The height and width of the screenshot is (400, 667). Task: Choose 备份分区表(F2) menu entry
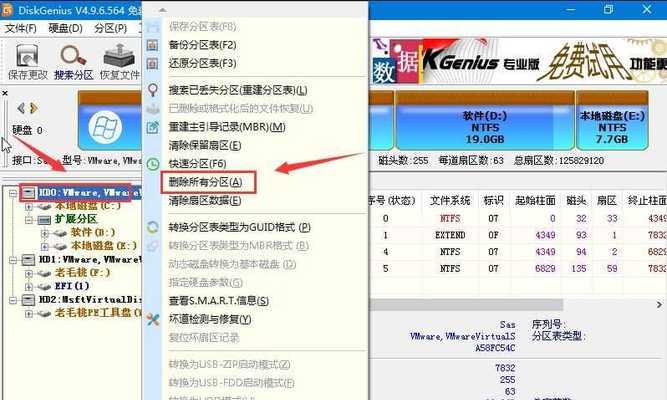(202, 45)
